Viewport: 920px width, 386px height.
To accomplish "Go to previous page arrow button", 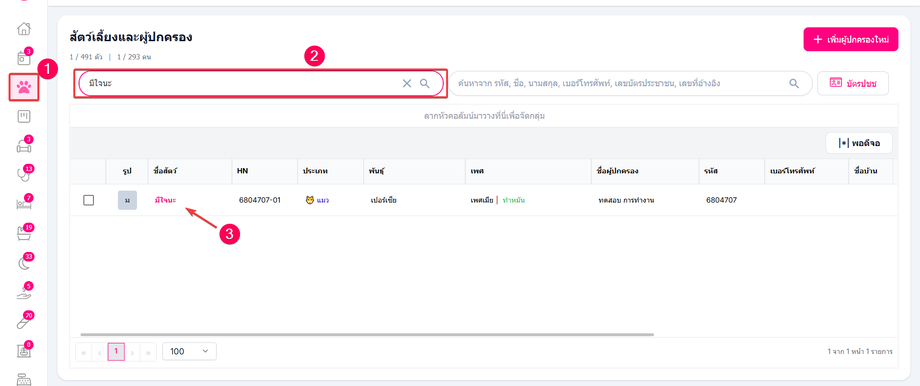I will pos(100,352).
